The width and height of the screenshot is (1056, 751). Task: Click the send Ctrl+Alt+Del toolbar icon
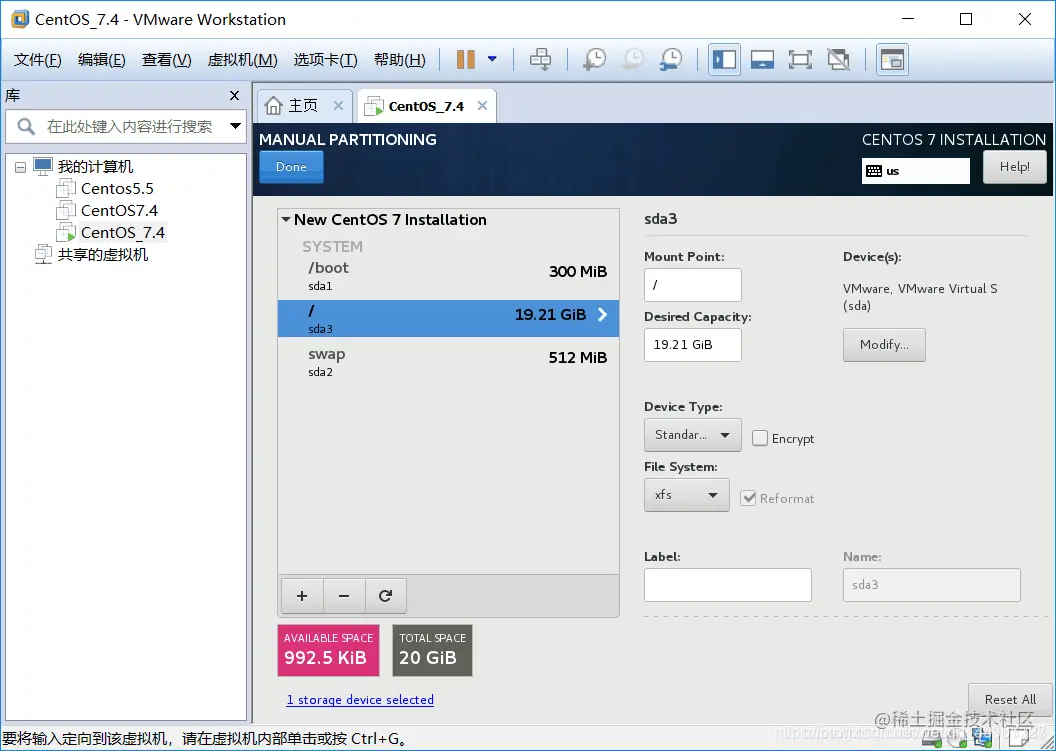pos(540,59)
